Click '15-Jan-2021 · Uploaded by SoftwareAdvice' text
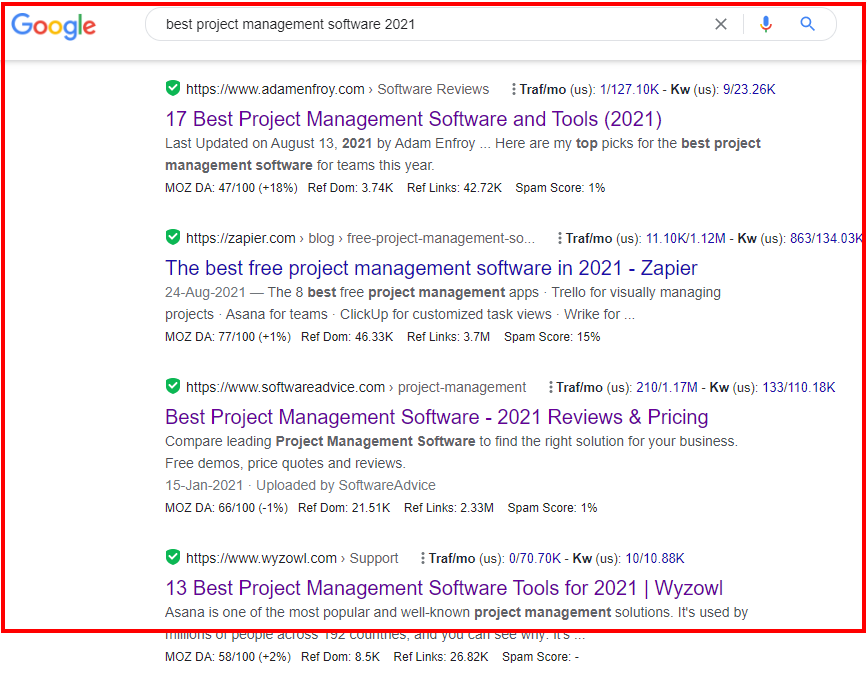867x677 pixels. pos(300,485)
